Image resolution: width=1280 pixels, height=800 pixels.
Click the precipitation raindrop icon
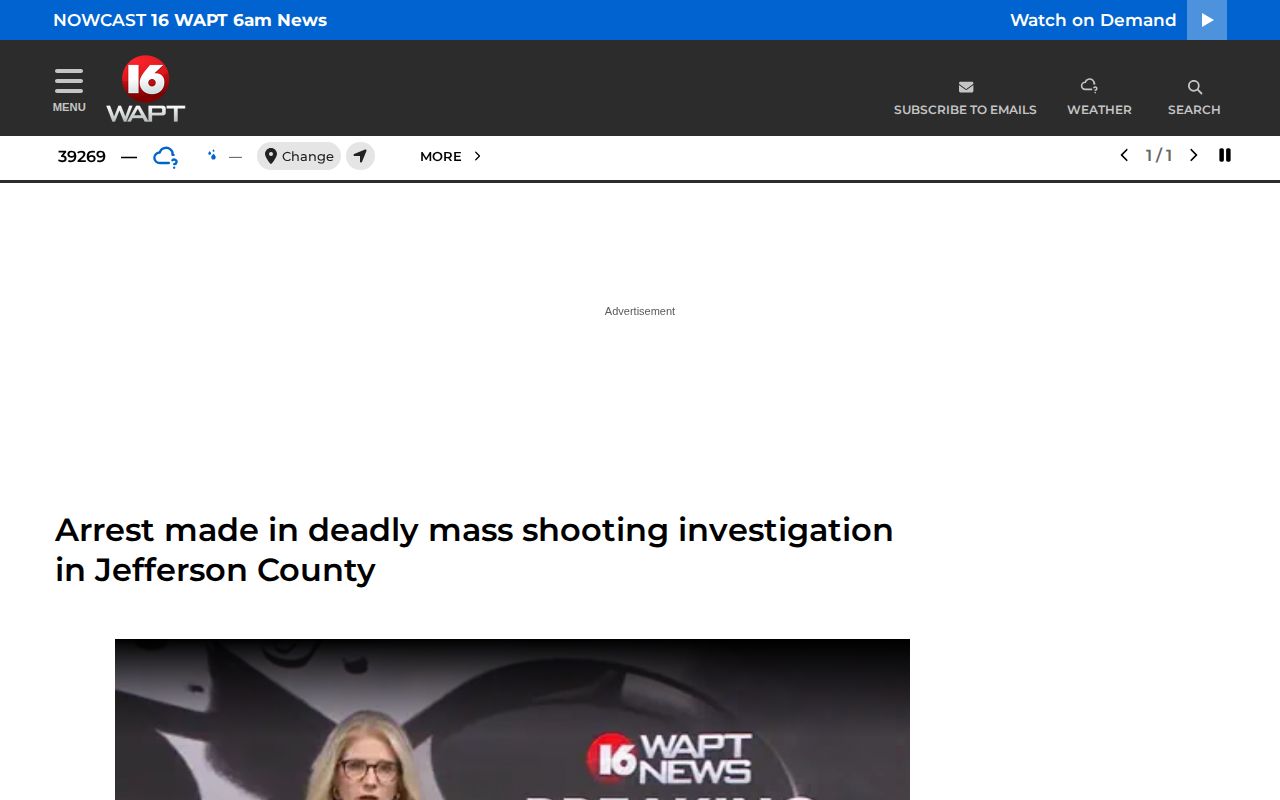[x=212, y=155]
